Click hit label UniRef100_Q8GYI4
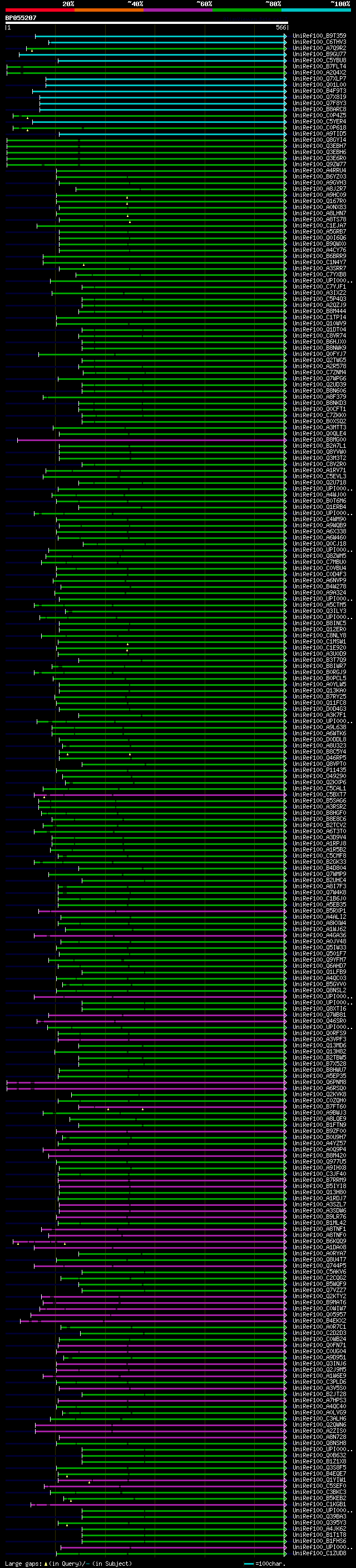Viewport: 356px width, 1568px height. [x=319, y=140]
